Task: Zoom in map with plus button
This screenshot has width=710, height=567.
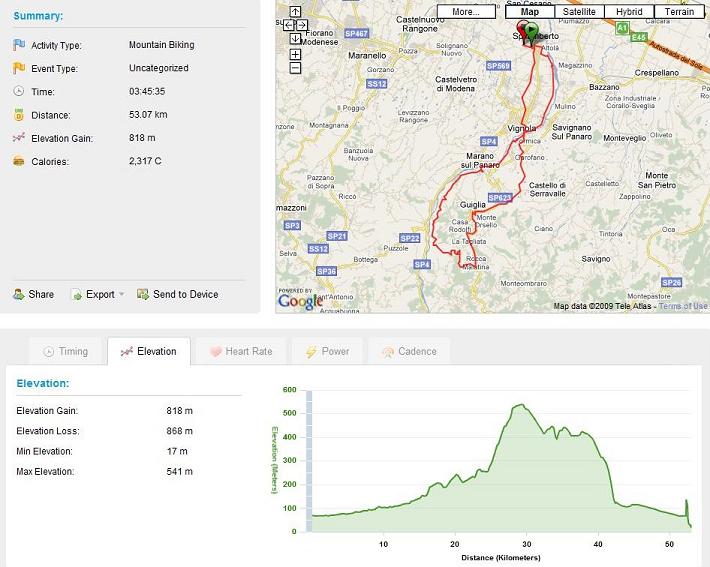Action: (295, 54)
